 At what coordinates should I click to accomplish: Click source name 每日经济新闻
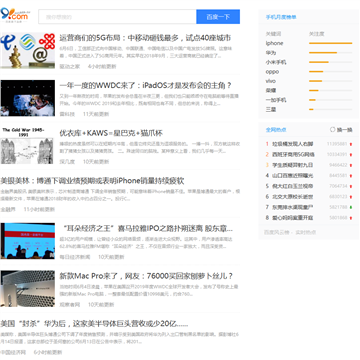[x=75, y=257]
